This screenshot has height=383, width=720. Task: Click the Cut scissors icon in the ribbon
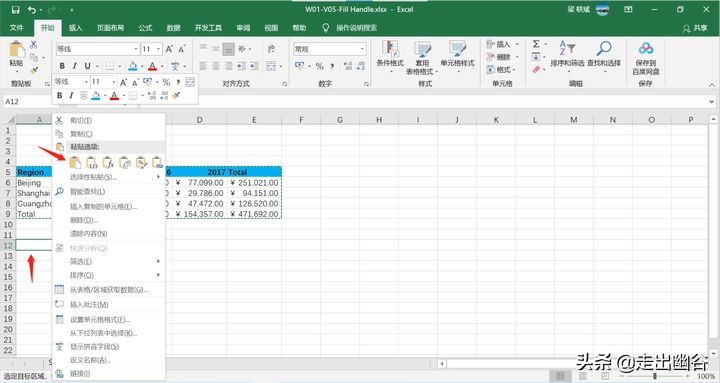(x=34, y=45)
